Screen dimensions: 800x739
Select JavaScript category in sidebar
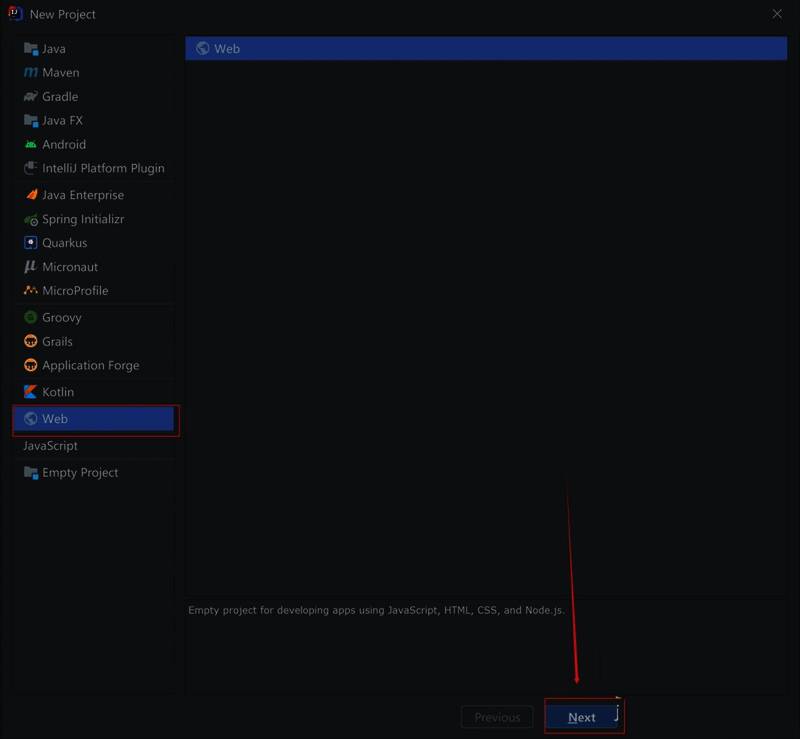(51, 446)
